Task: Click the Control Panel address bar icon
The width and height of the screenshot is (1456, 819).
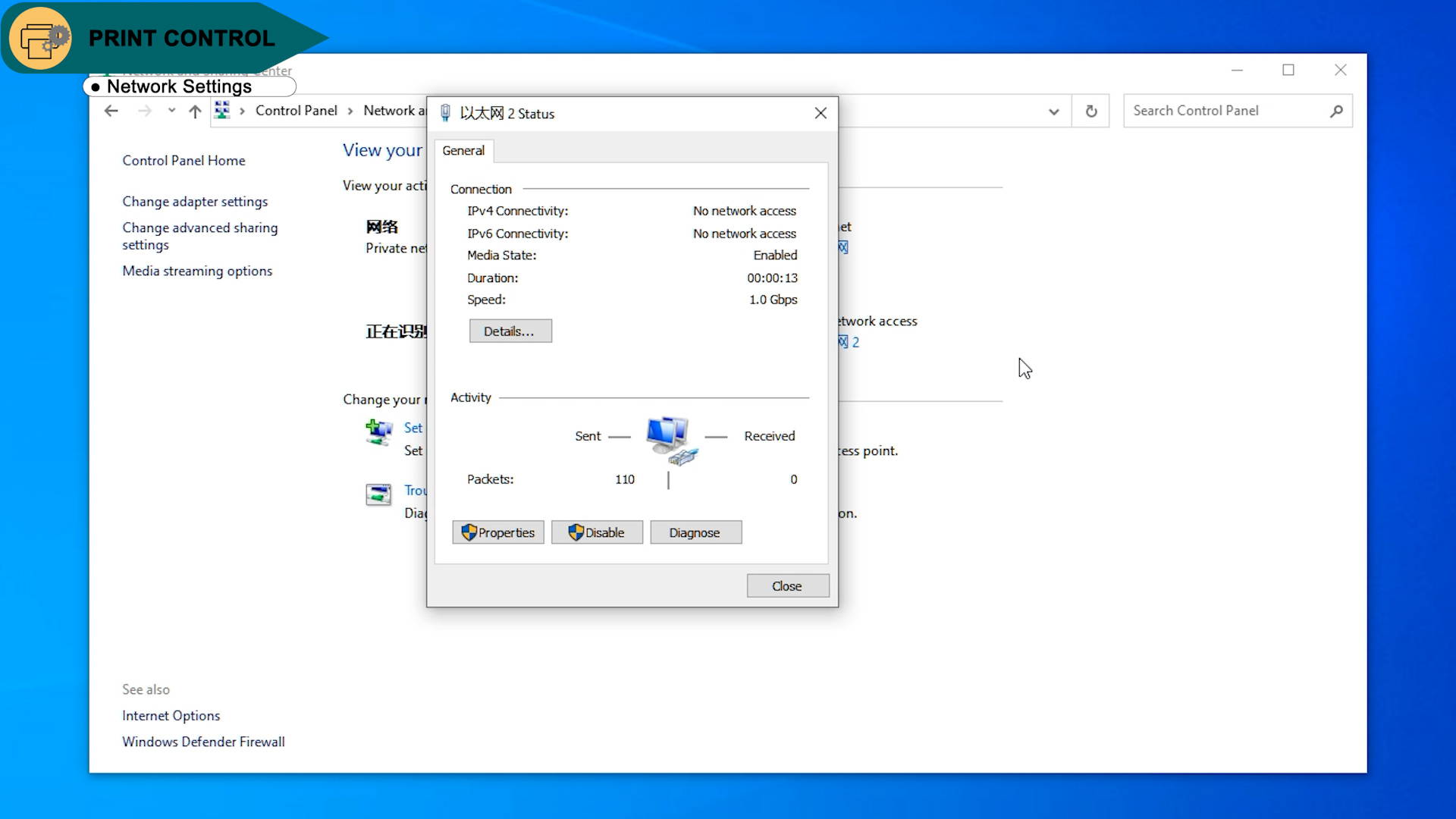Action: (222, 110)
